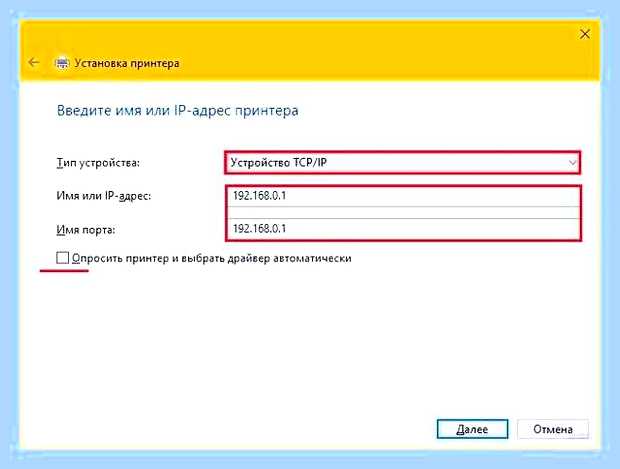Viewport: 620px width, 469px height.
Task: Click the printer icon in title
Action: [62, 63]
